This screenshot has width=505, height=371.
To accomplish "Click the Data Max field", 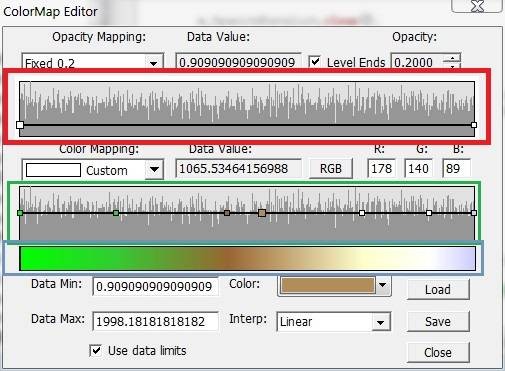I will (x=156, y=321).
